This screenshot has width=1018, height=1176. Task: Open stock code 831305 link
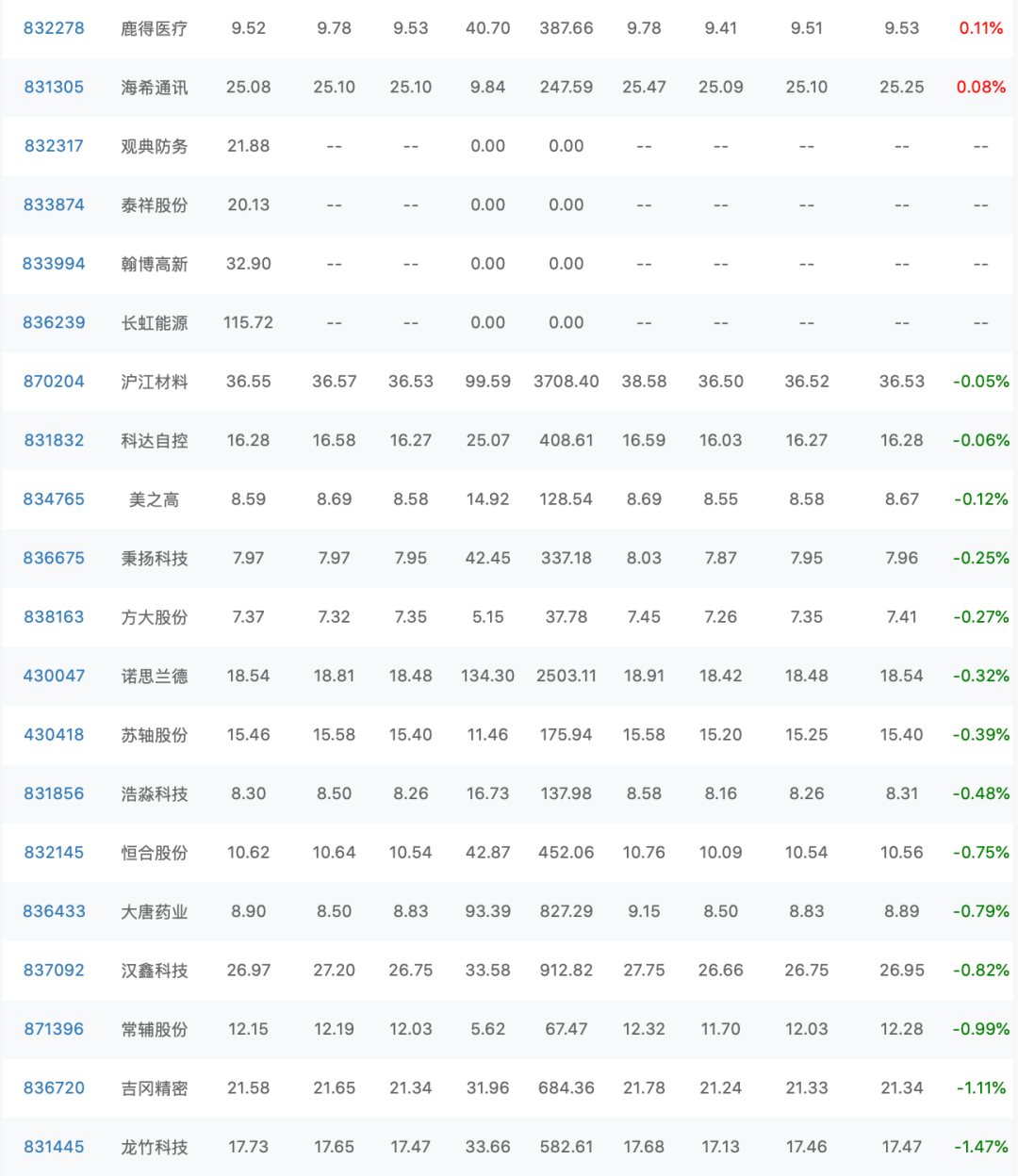(x=54, y=87)
